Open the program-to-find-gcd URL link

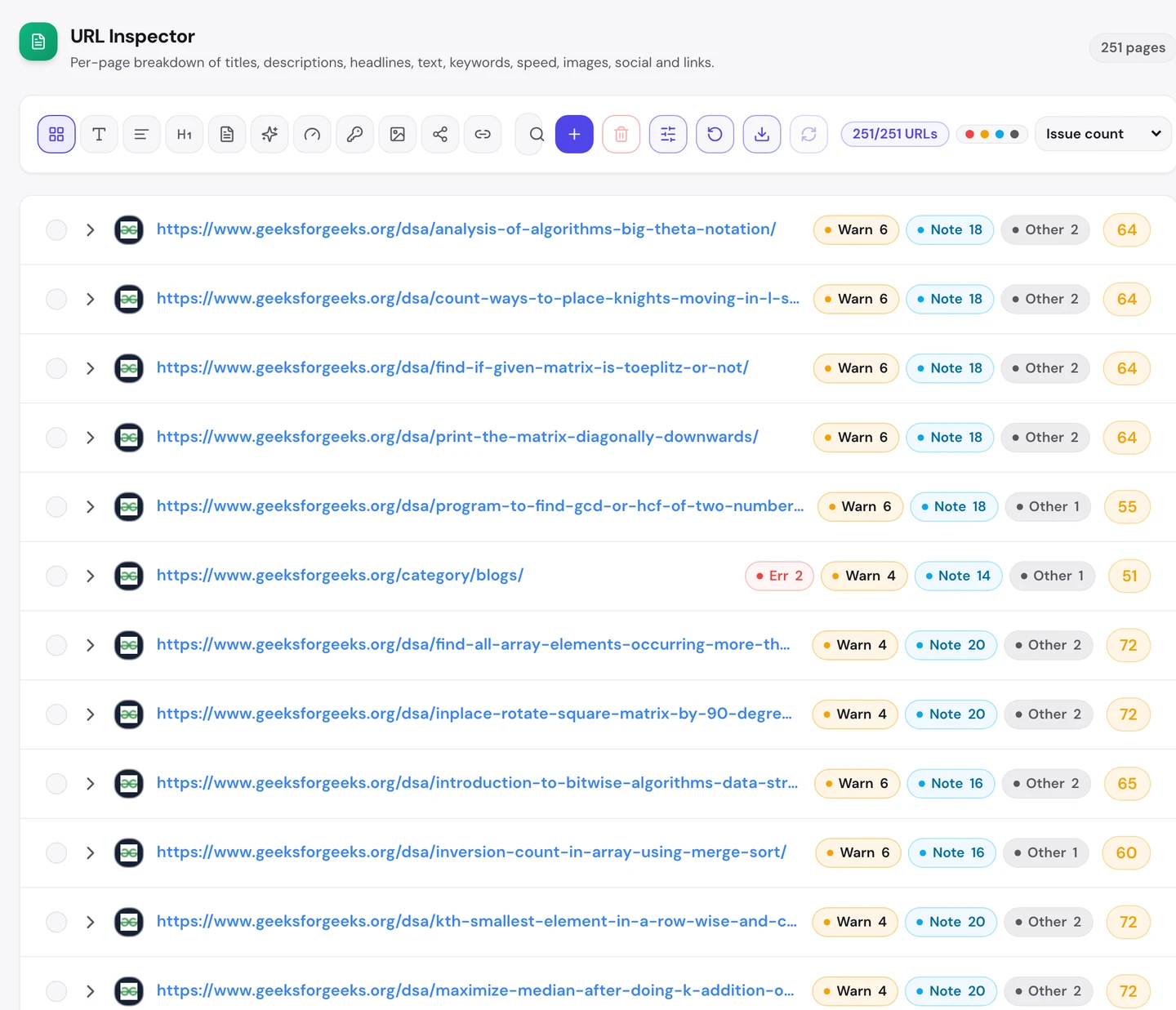pos(480,506)
